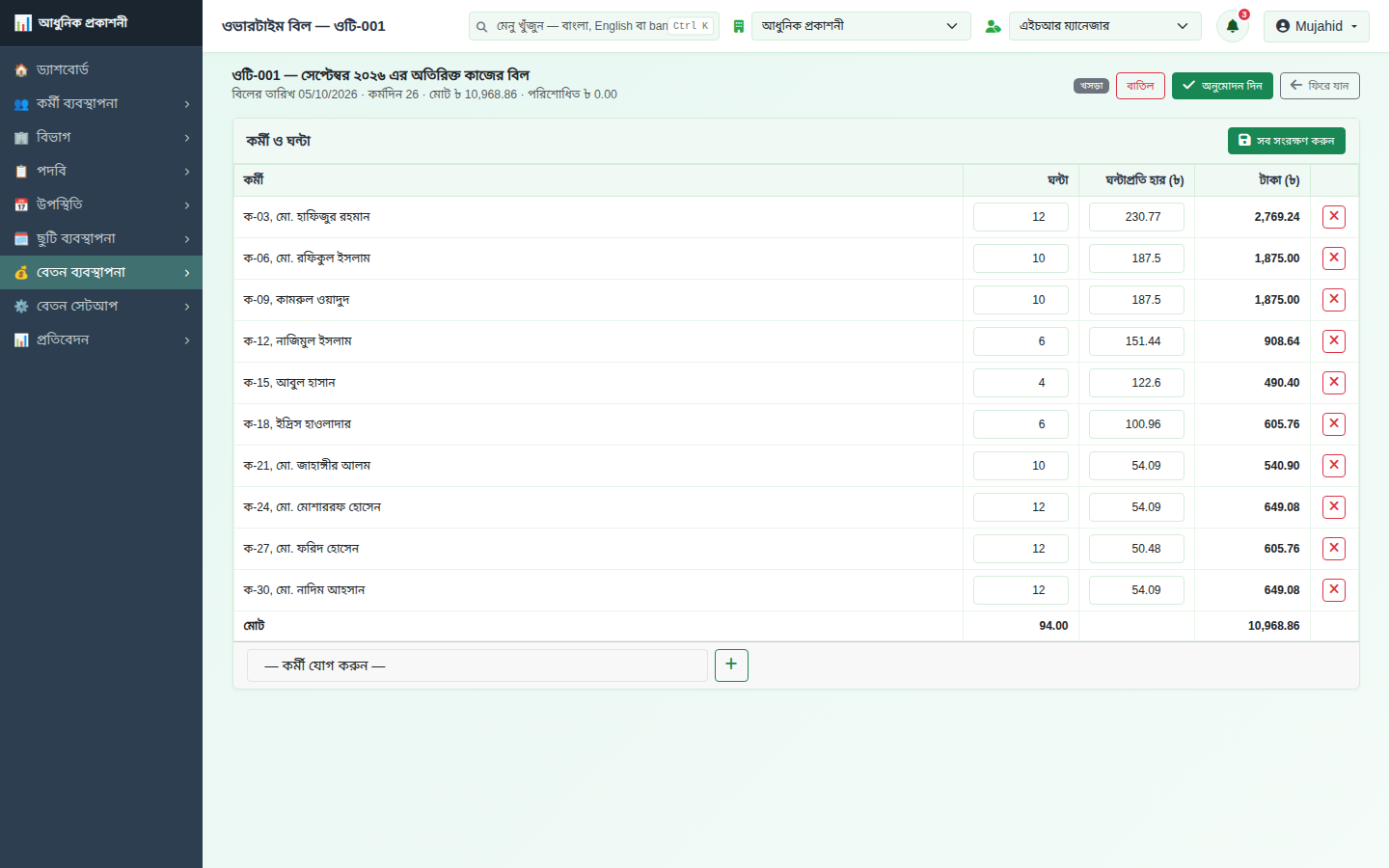1389x868 pixels.
Task: Click the অনুমোদন দিন button
Action: click(1222, 86)
